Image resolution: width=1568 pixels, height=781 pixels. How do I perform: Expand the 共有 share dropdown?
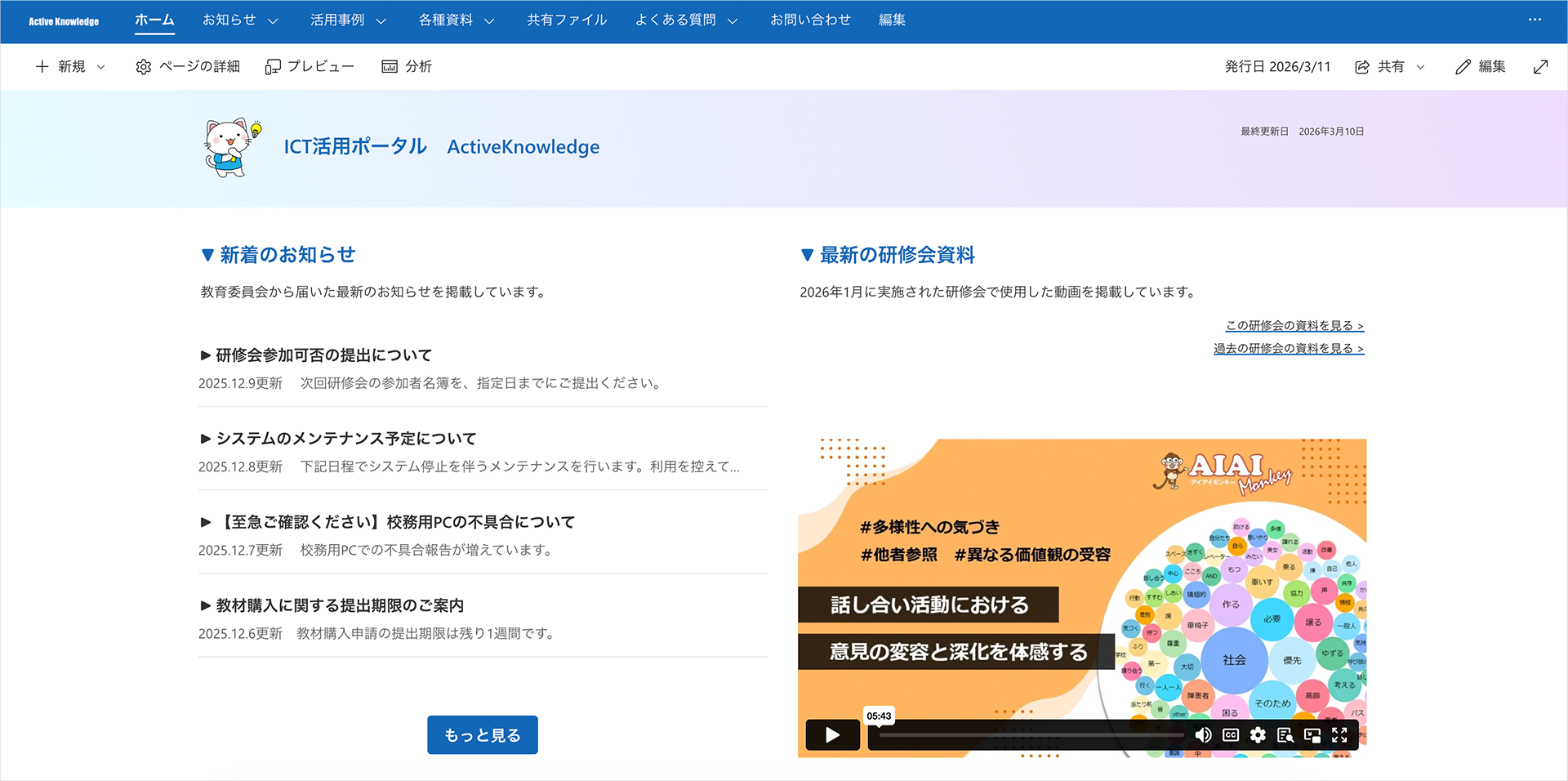coord(1420,67)
